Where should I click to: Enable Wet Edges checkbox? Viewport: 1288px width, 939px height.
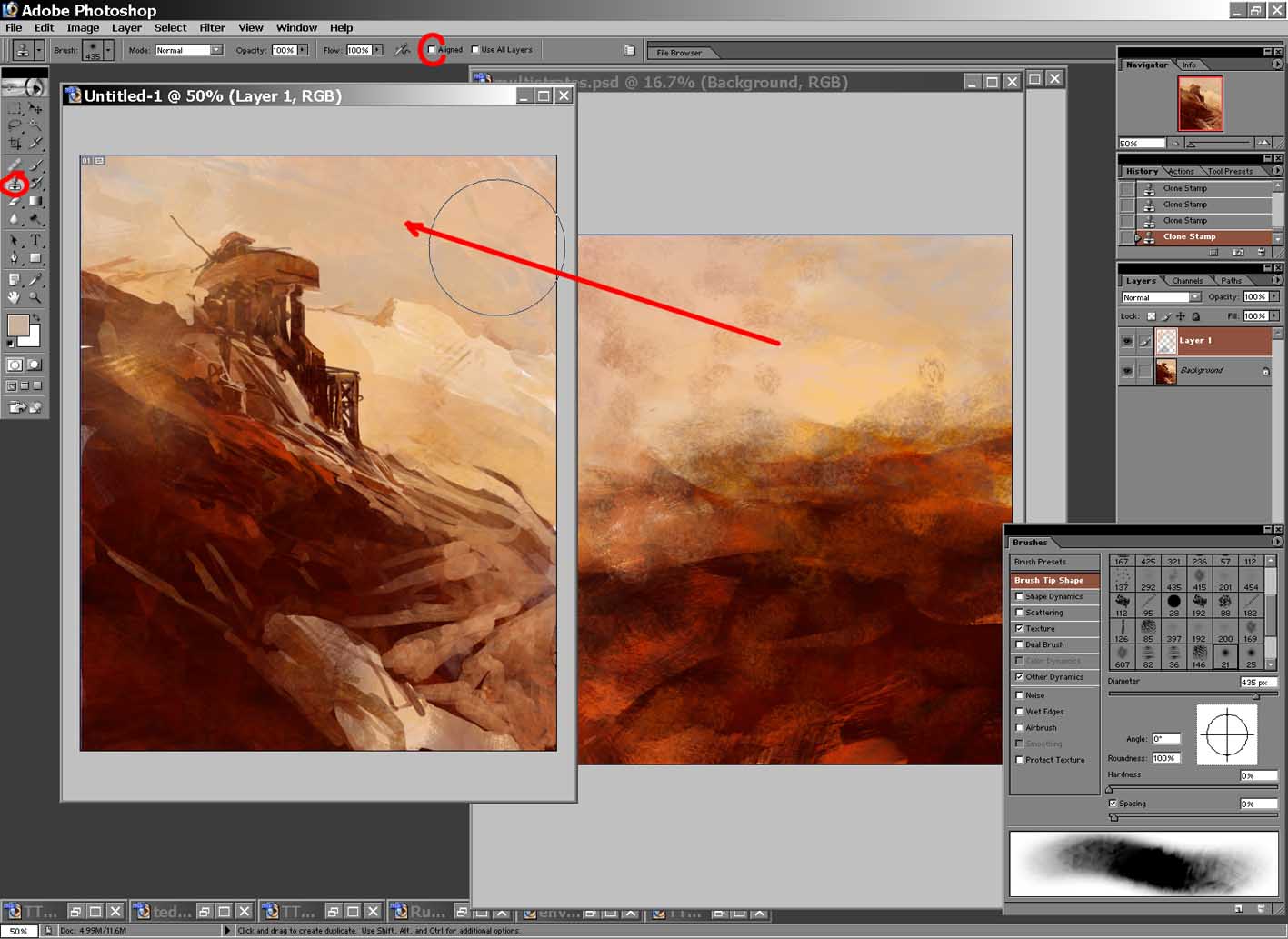[1019, 712]
